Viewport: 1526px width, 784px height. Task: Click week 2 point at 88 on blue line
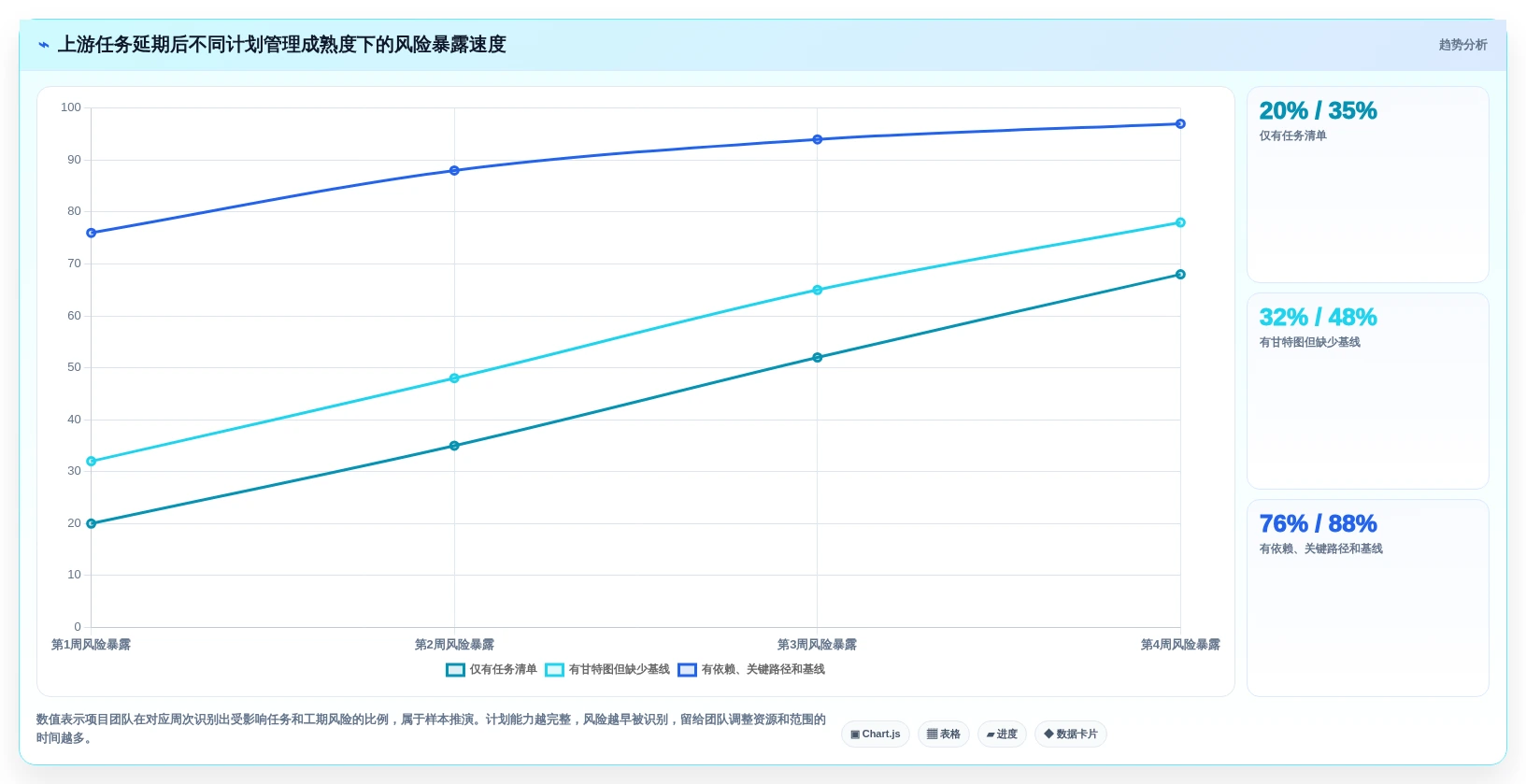pos(454,171)
